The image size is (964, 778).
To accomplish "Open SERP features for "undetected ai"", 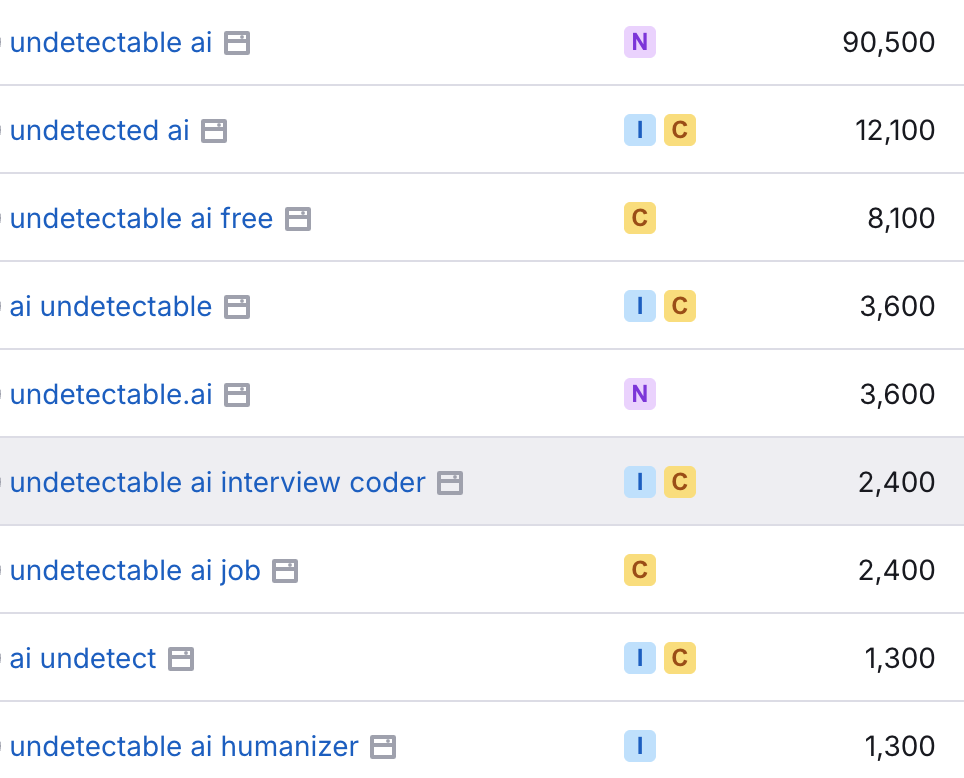I will coord(214,130).
